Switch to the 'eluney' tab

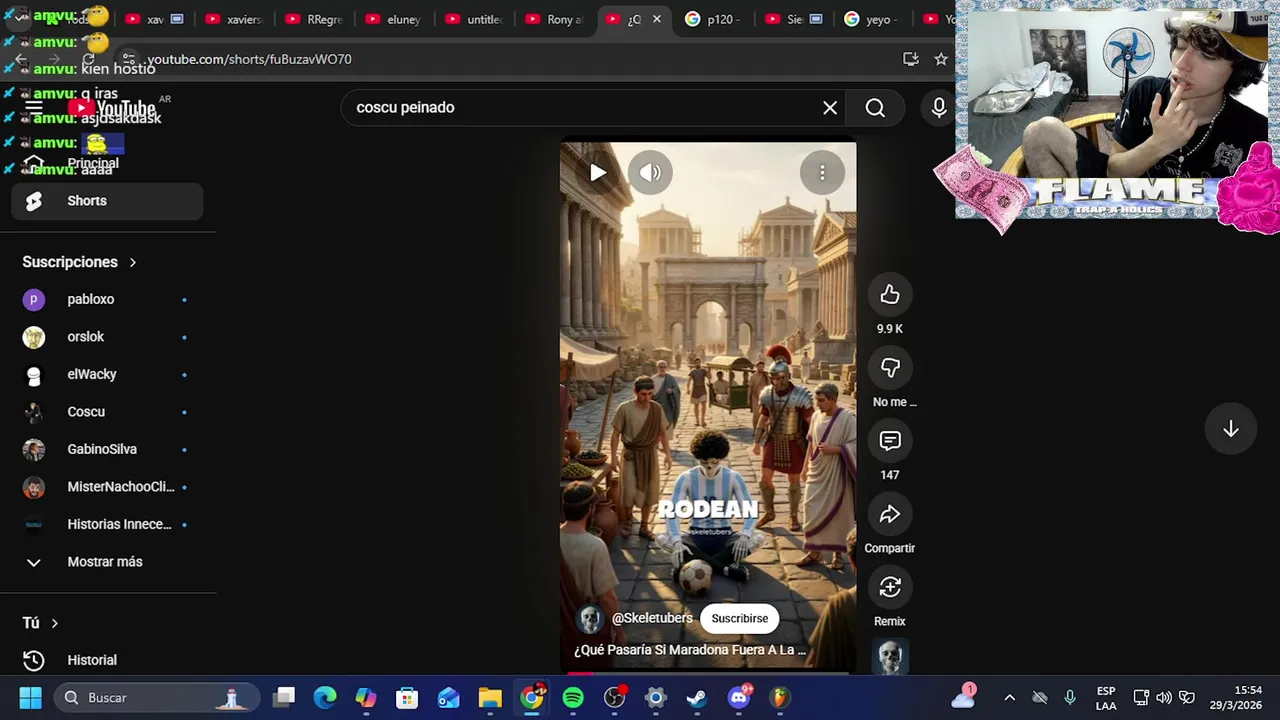tap(392, 19)
